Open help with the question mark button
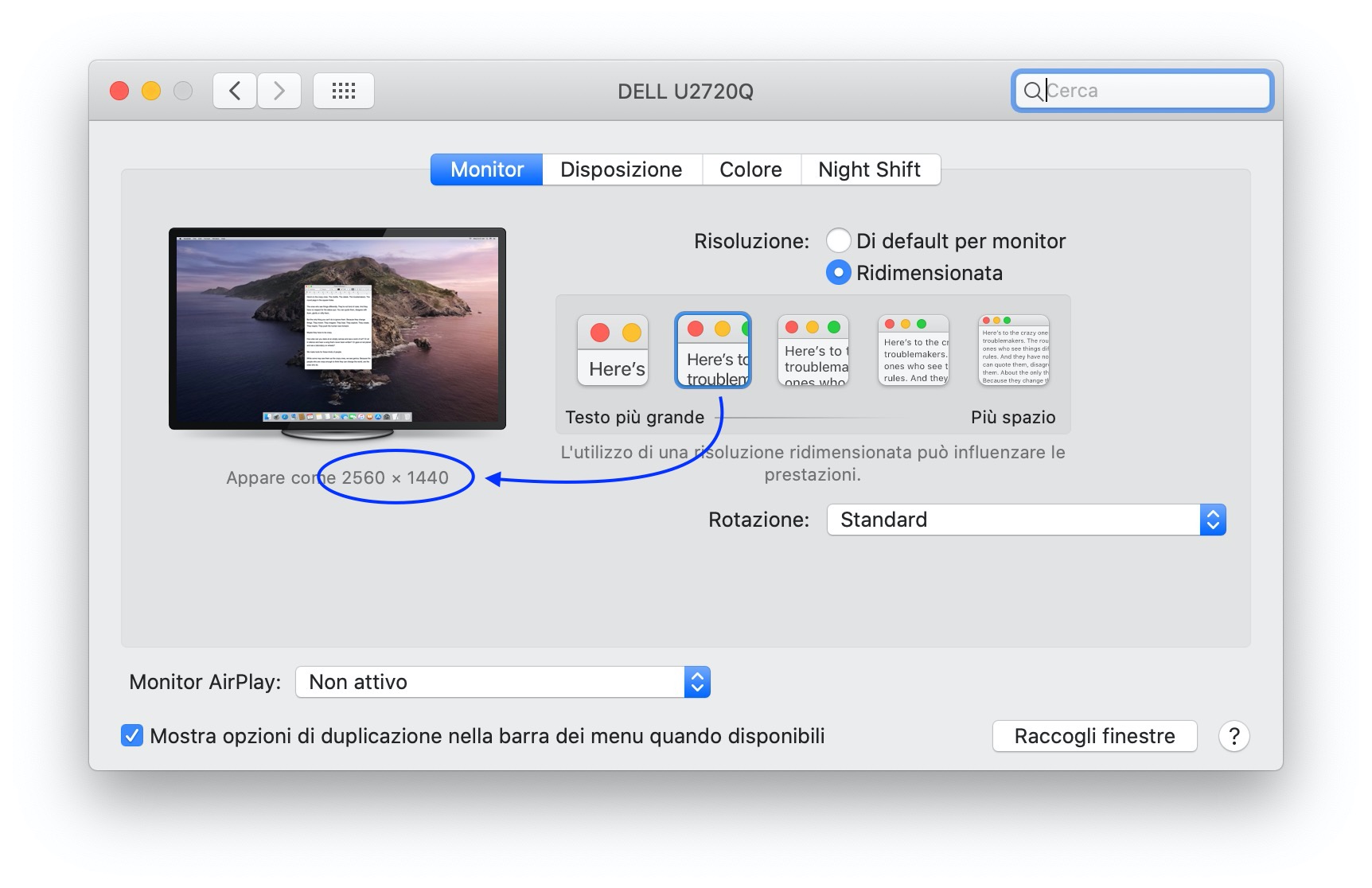 pyautogui.click(x=1234, y=736)
